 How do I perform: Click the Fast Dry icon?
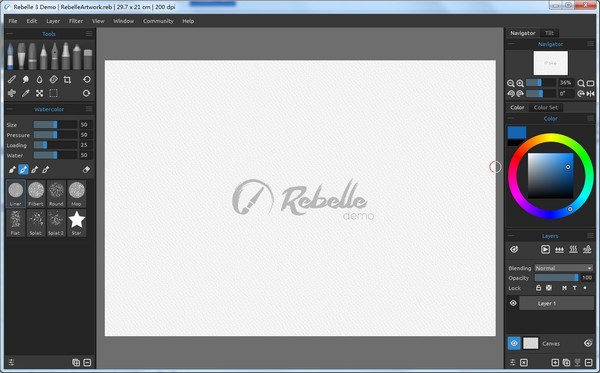(x=587, y=250)
